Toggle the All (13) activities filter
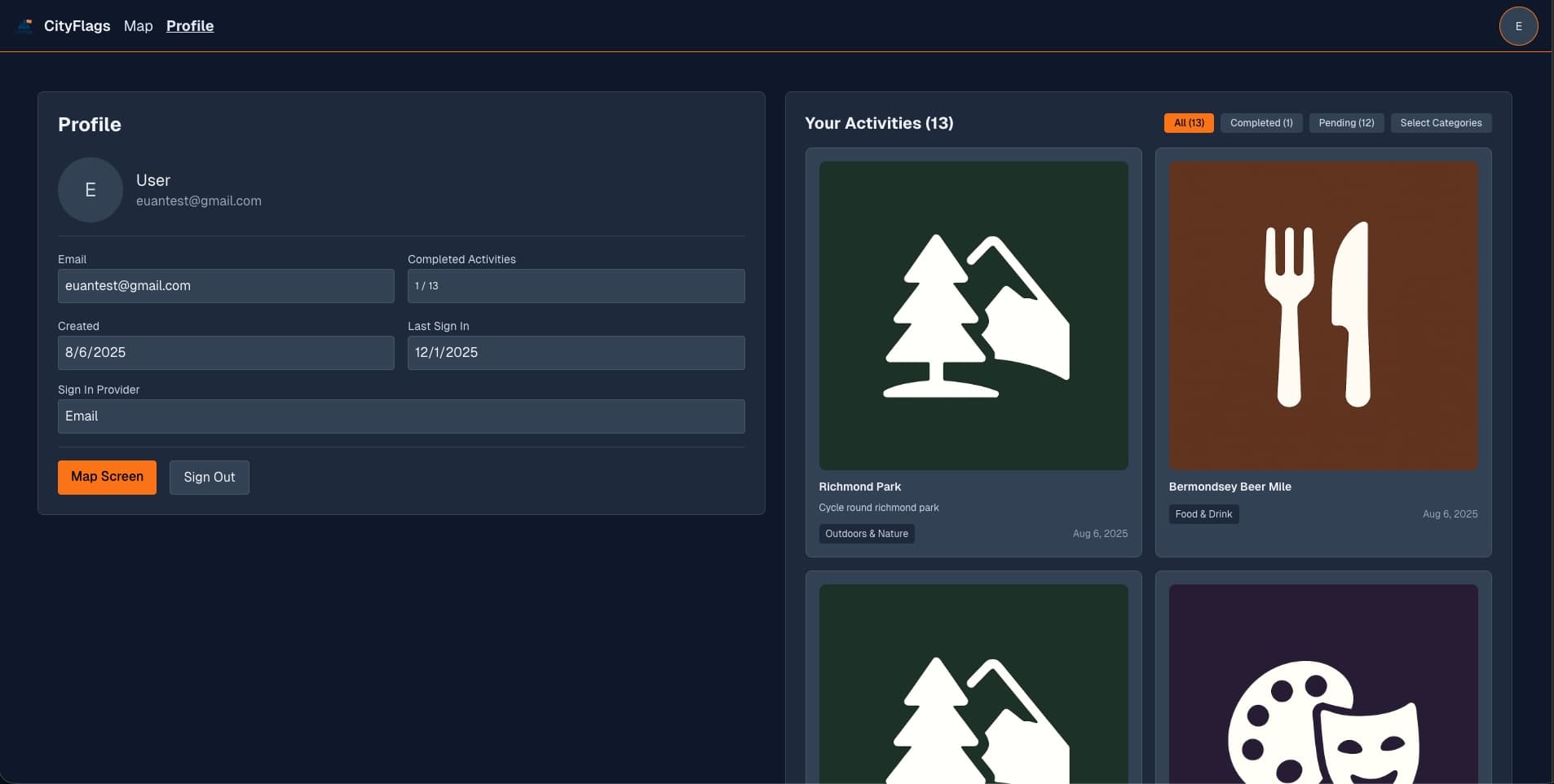Viewport: 1554px width, 784px height. (1188, 122)
